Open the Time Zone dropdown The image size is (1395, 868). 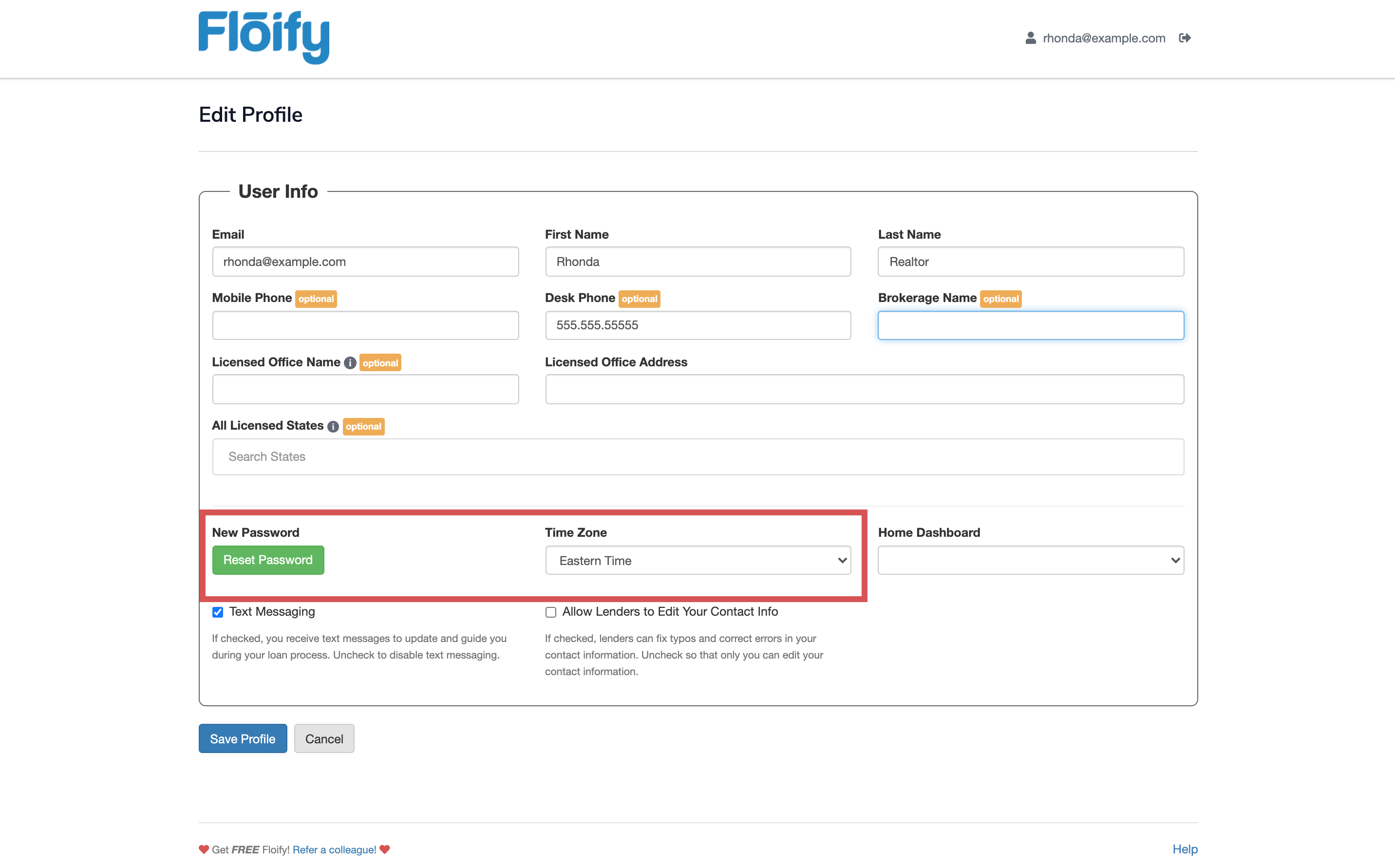697,560
